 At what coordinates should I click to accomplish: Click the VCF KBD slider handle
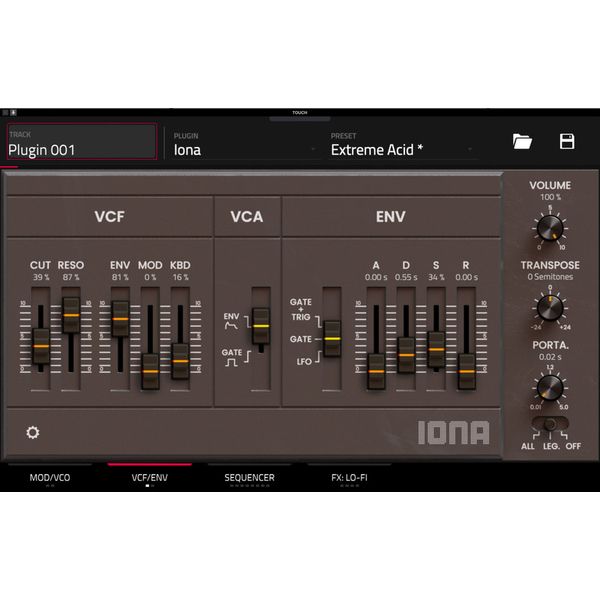pos(180,361)
